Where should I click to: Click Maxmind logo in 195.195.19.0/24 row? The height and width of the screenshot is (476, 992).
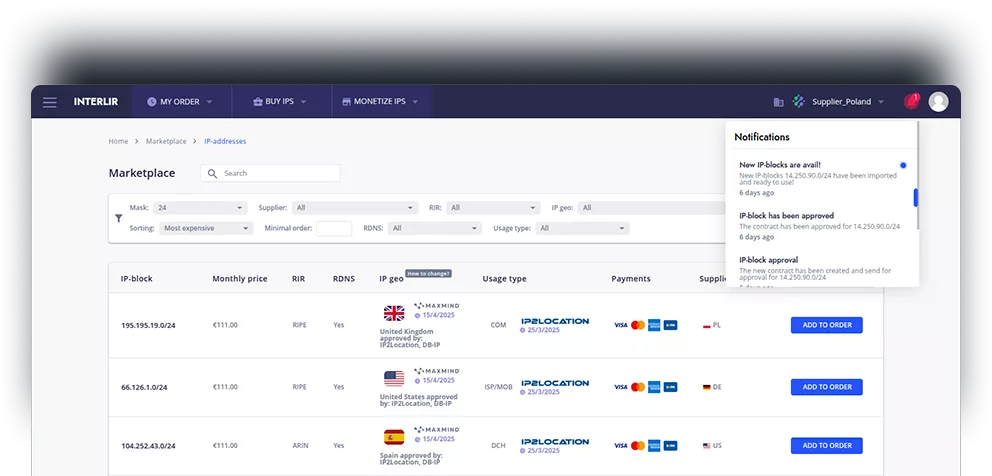(437, 306)
